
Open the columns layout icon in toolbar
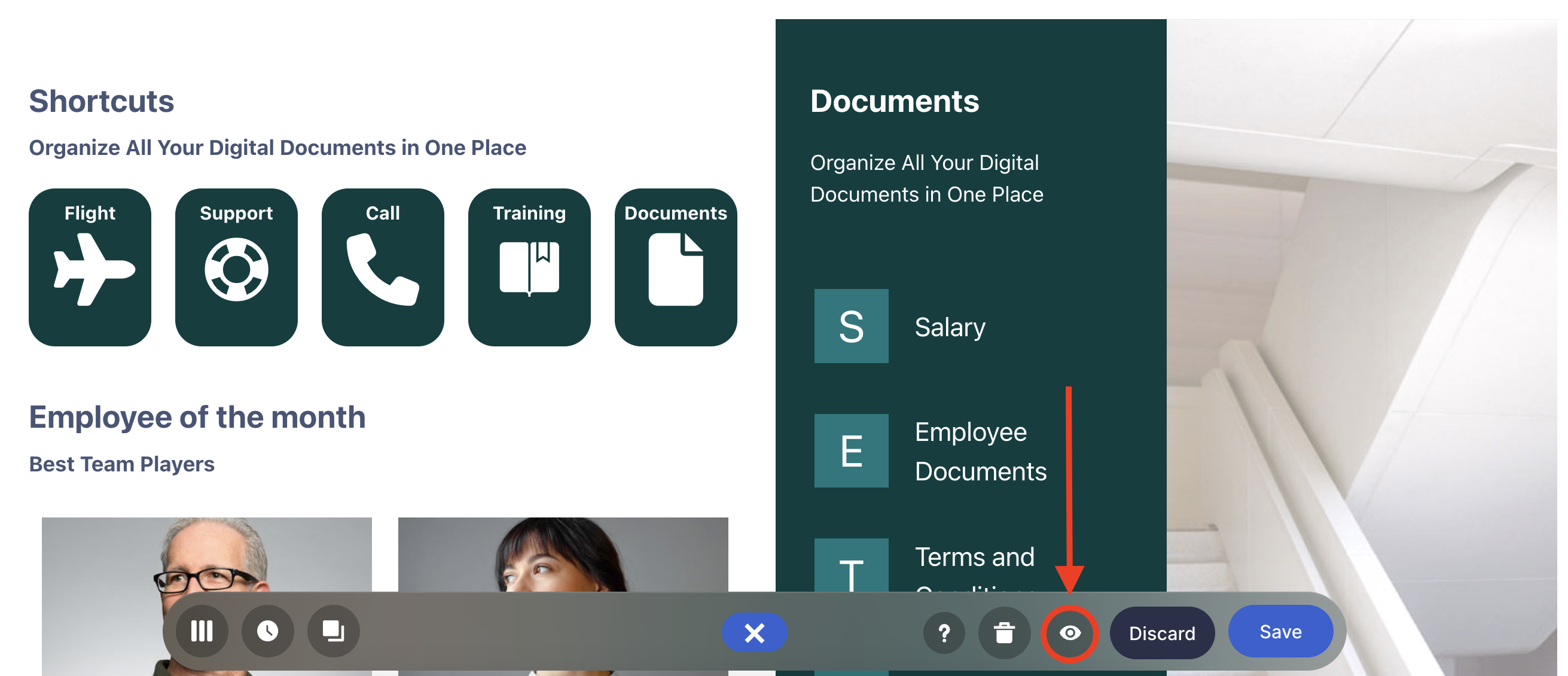tap(202, 632)
